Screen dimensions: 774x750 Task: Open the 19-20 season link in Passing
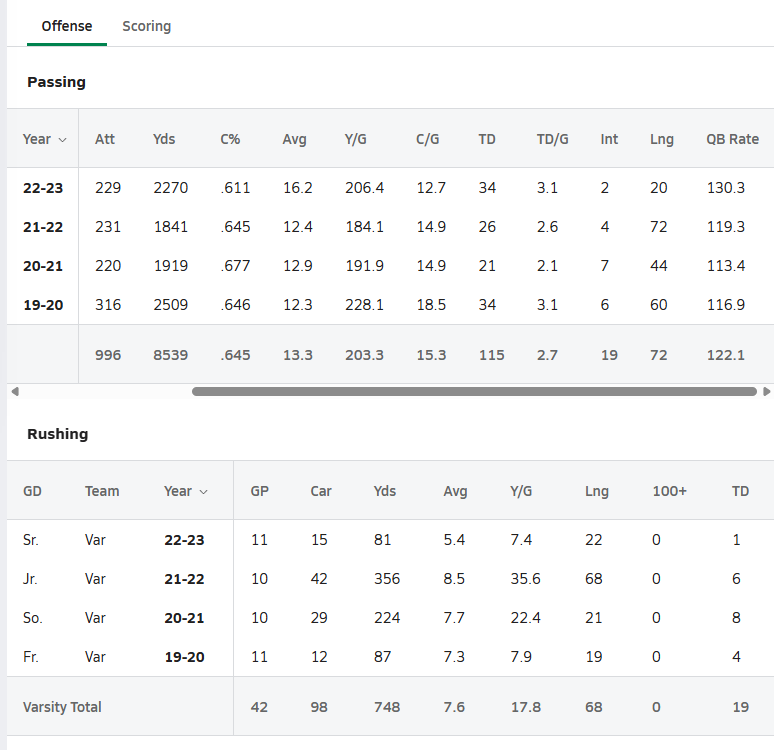click(x=43, y=305)
